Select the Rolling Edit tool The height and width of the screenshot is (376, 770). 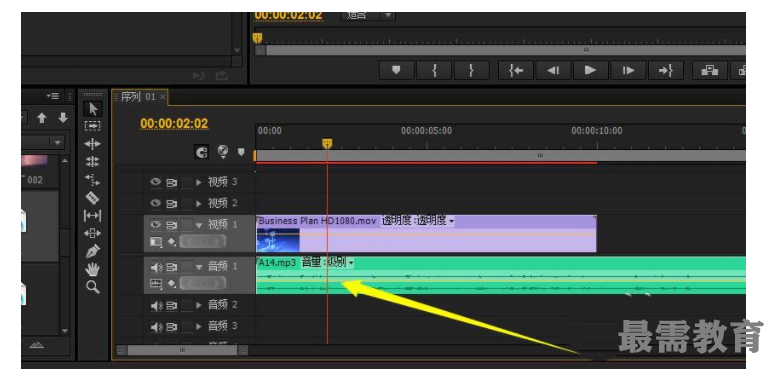(92, 161)
